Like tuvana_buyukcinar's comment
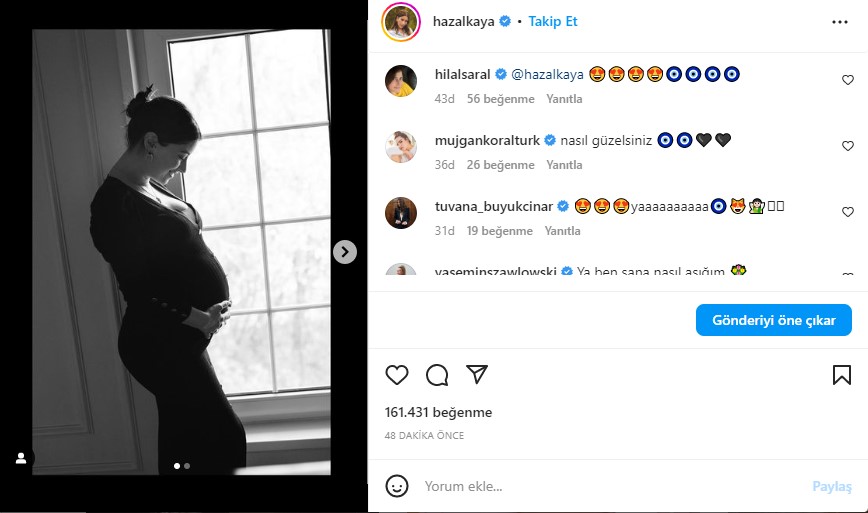The image size is (868, 513). (x=848, y=212)
